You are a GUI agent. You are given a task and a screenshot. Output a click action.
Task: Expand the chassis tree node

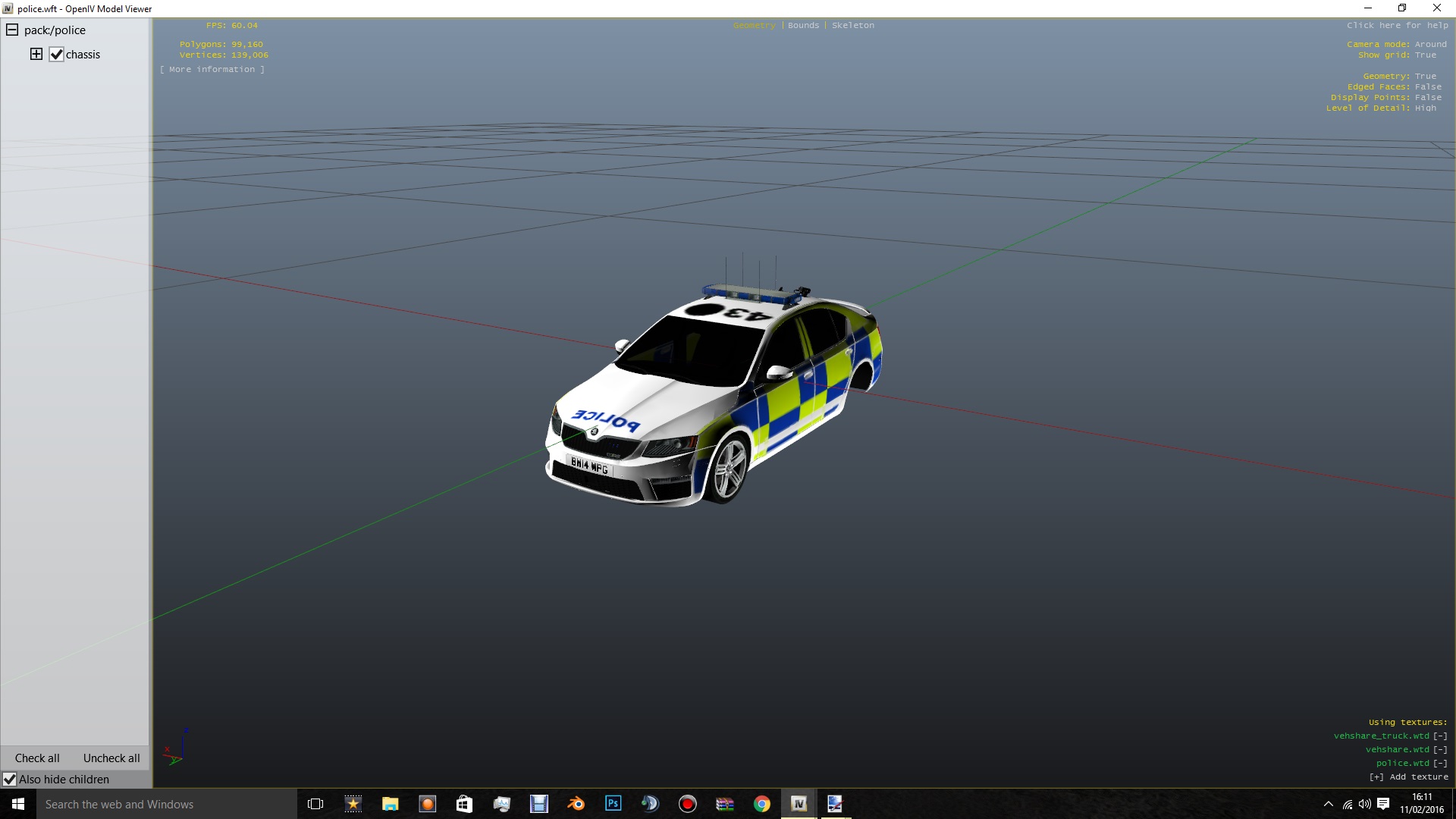pyautogui.click(x=36, y=54)
